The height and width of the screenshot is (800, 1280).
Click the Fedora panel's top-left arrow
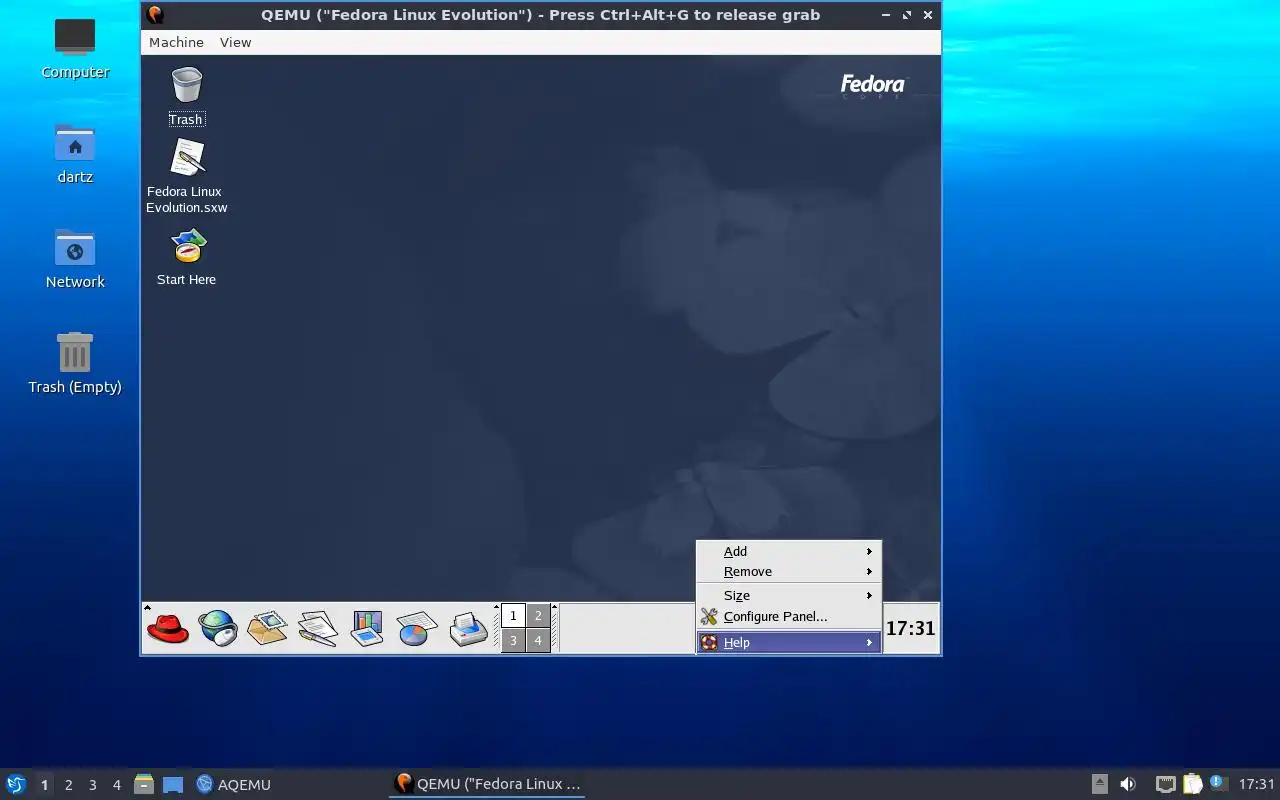(147, 608)
